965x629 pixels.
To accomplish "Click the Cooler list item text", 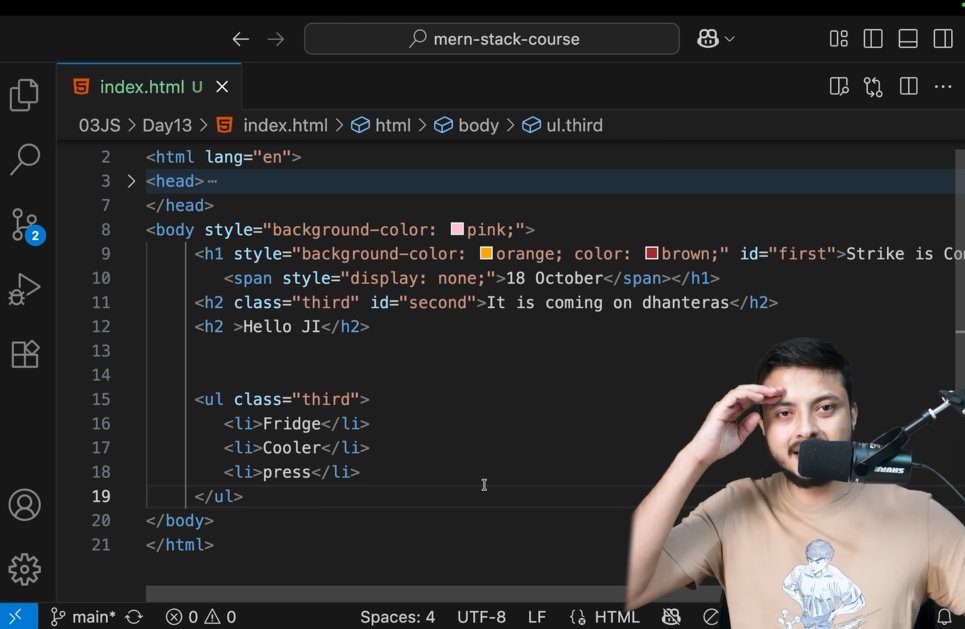I will pos(292,447).
